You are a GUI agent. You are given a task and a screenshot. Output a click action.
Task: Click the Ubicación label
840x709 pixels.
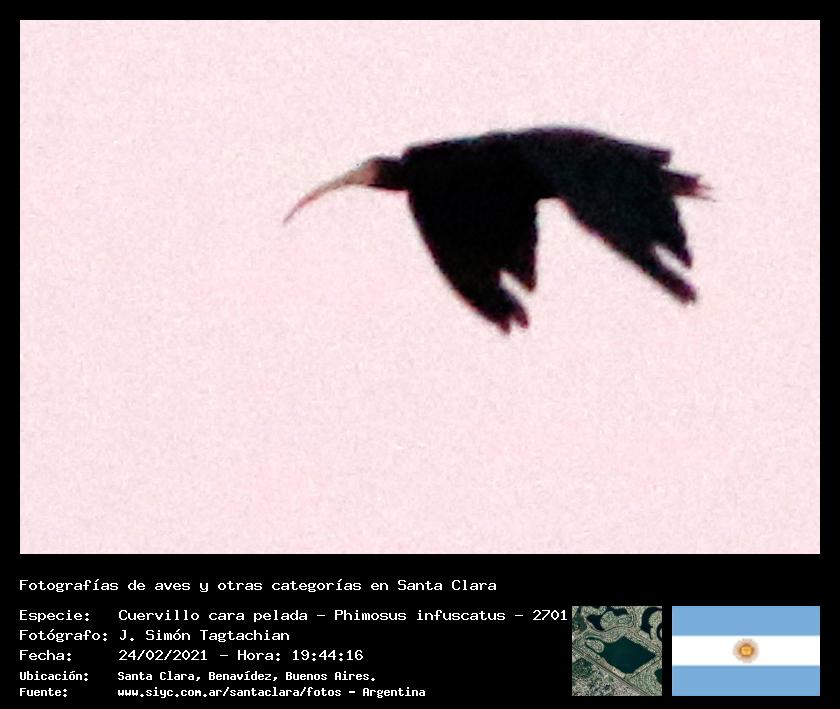(54, 676)
